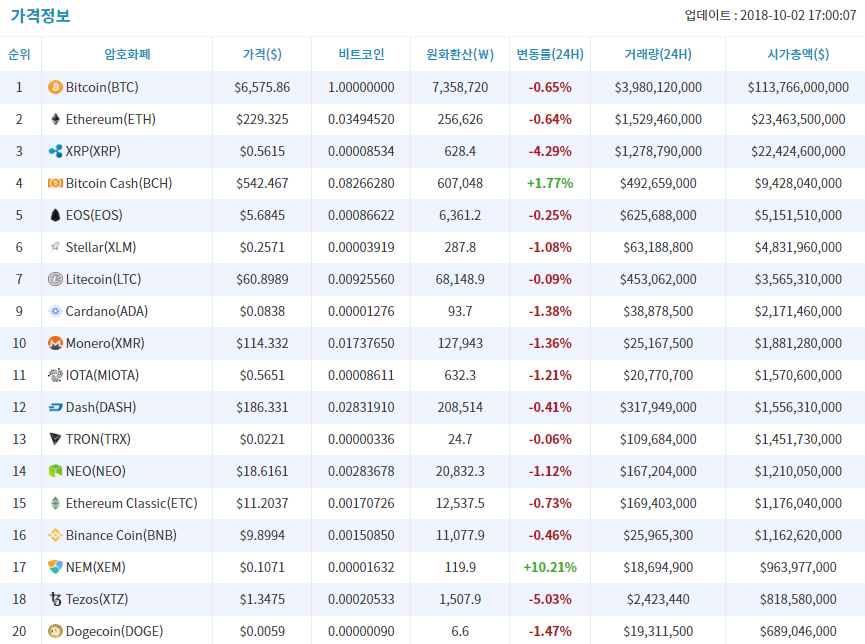865x644 pixels.
Task: Click the Tezos logo icon
Action: (55, 599)
